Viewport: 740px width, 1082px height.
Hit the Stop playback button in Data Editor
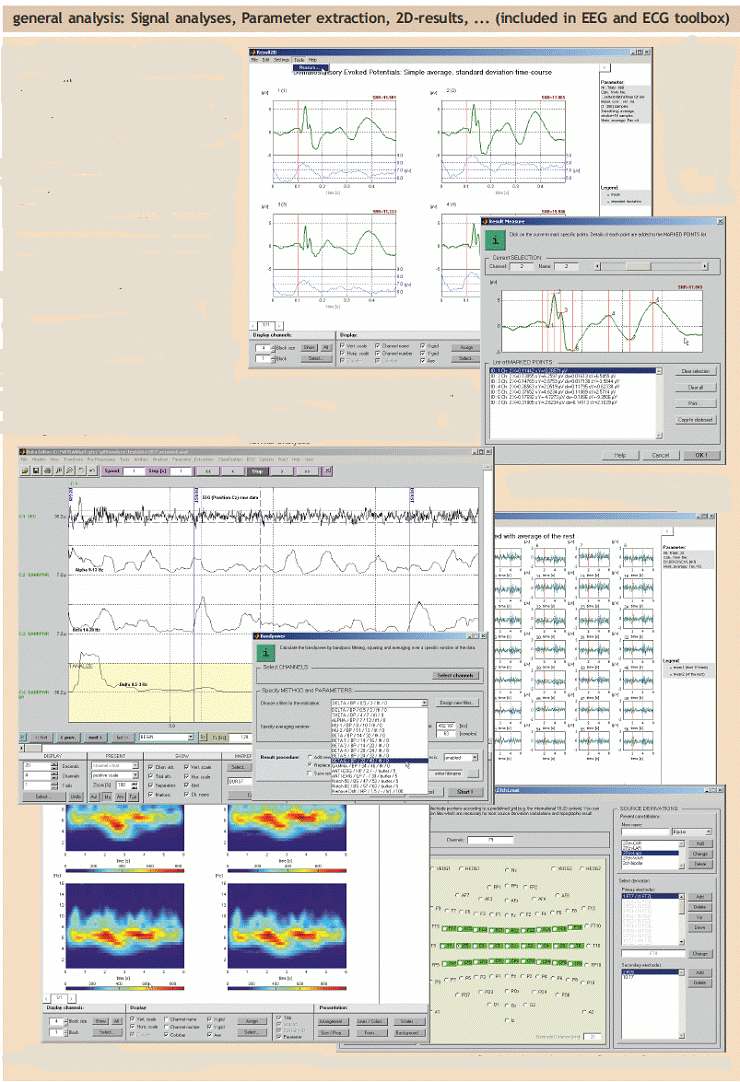(258, 471)
